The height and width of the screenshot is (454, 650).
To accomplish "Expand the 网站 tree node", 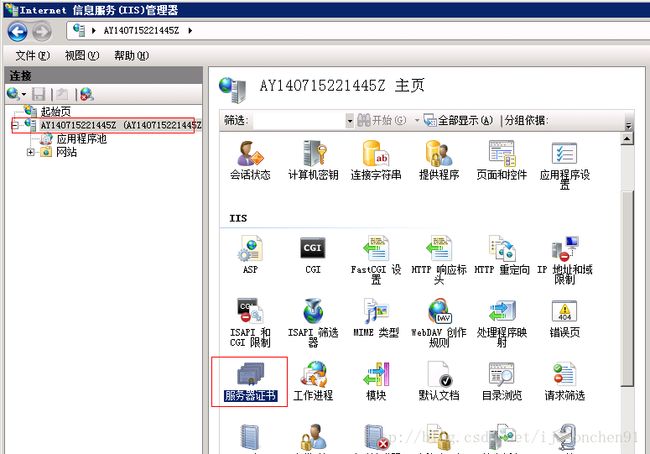I will tap(30, 153).
